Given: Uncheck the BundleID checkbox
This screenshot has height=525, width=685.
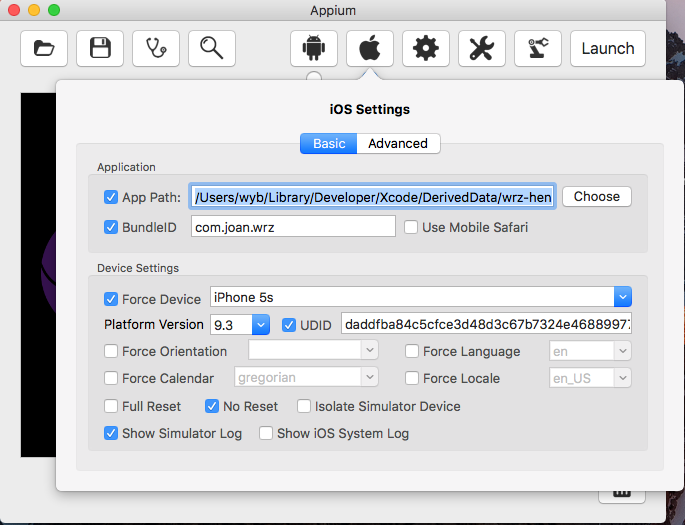Looking at the screenshot, I should click(x=111, y=227).
